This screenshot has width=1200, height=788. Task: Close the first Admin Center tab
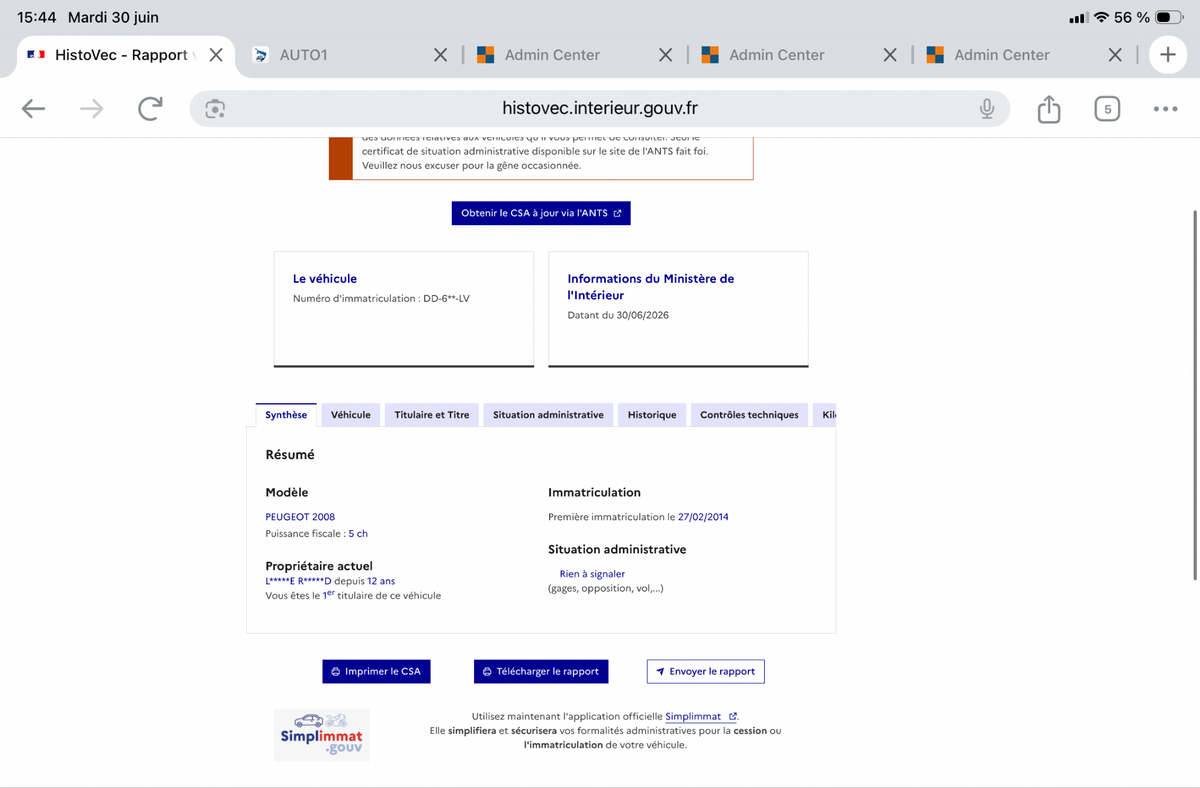665,55
